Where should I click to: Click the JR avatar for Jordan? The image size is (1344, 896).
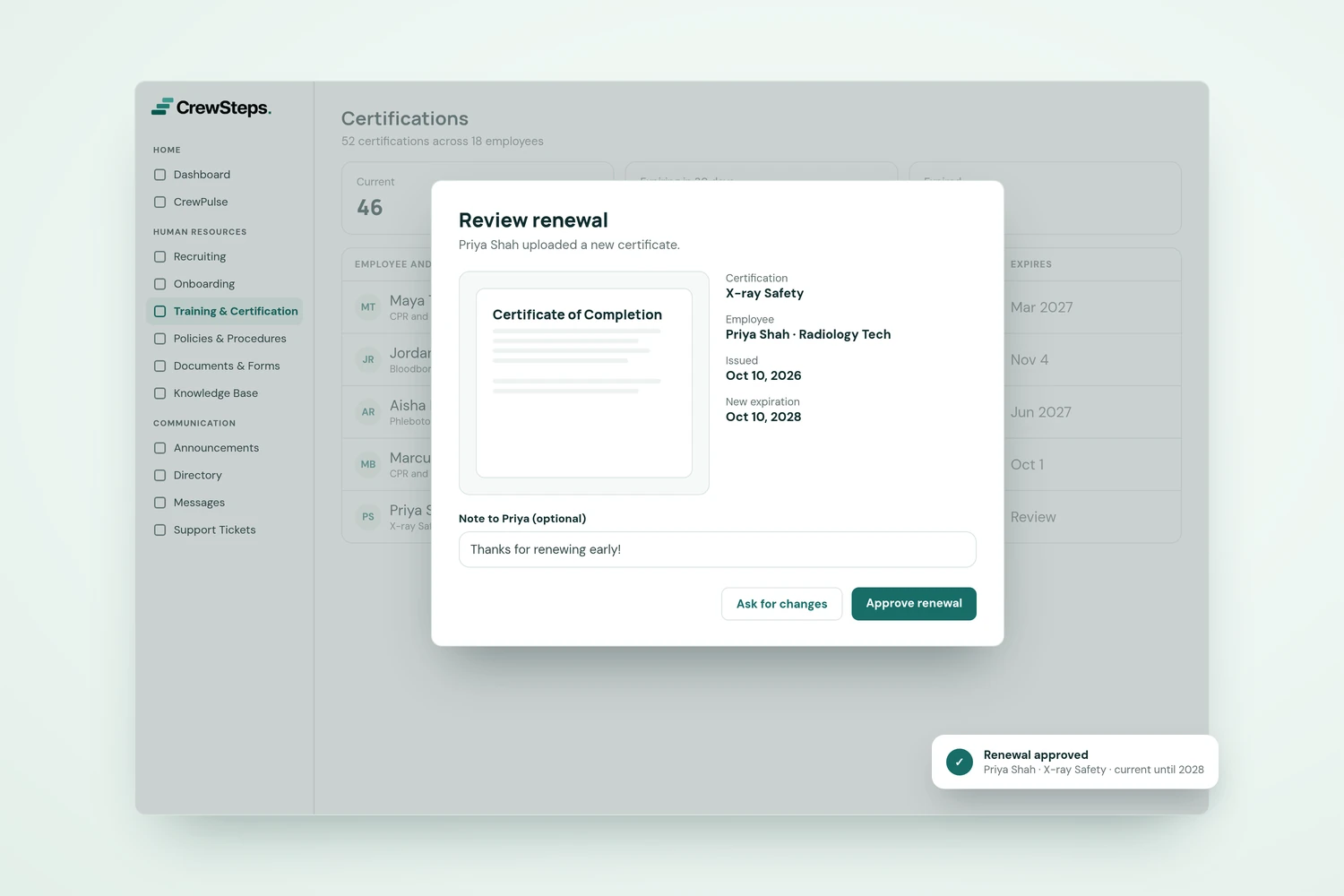tap(368, 359)
